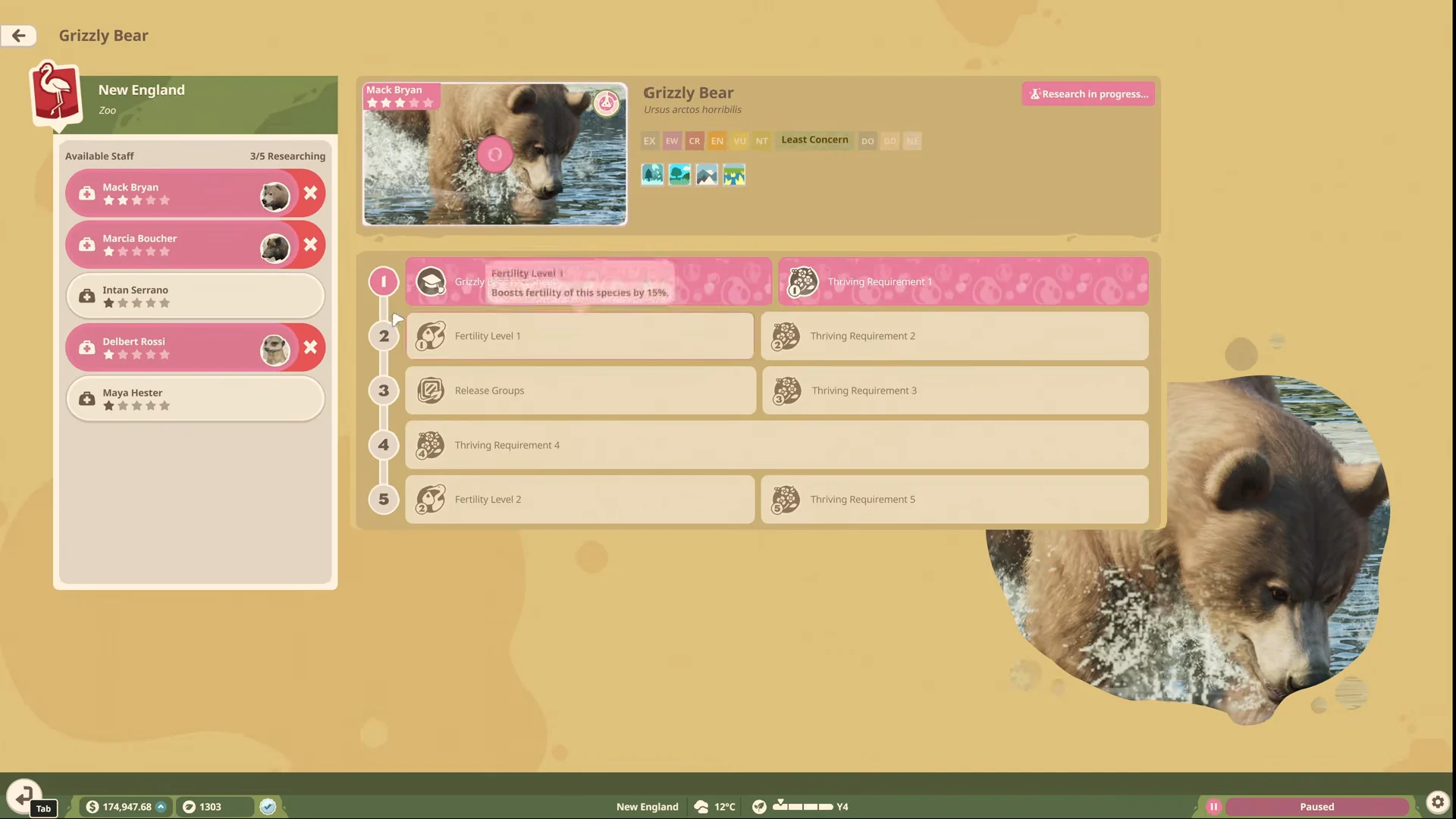Select the EN conservation status badge
The height and width of the screenshot is (819, 1456).
click(x=717, y=141)
